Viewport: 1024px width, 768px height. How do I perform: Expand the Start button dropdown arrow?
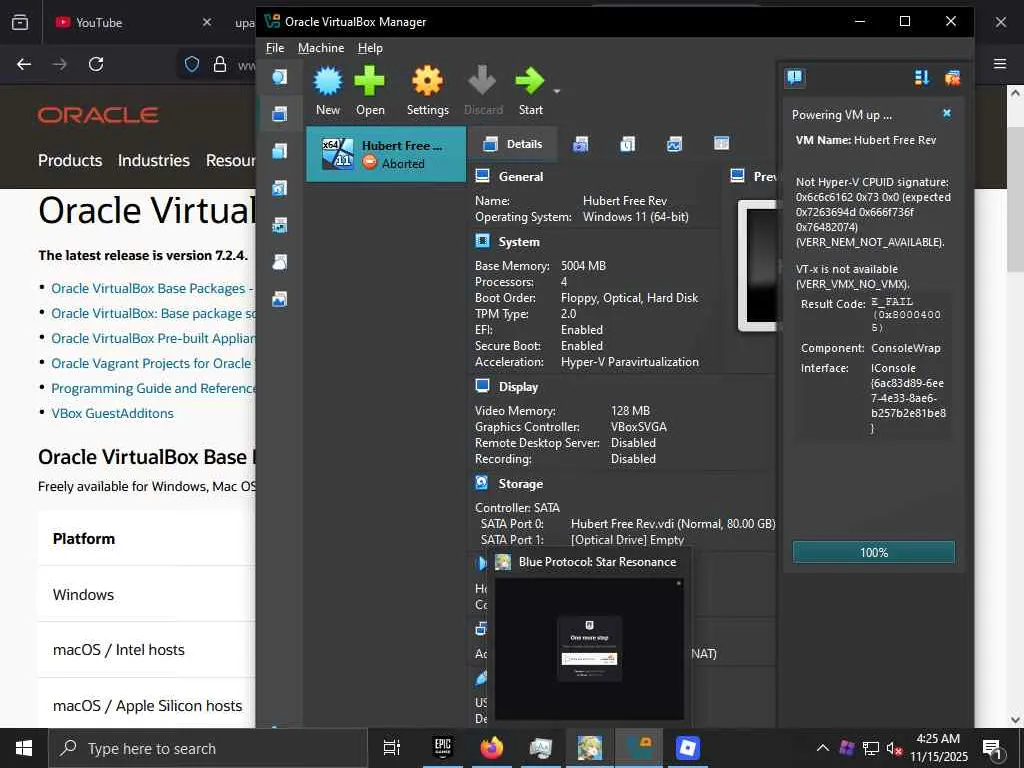point(556,91)
